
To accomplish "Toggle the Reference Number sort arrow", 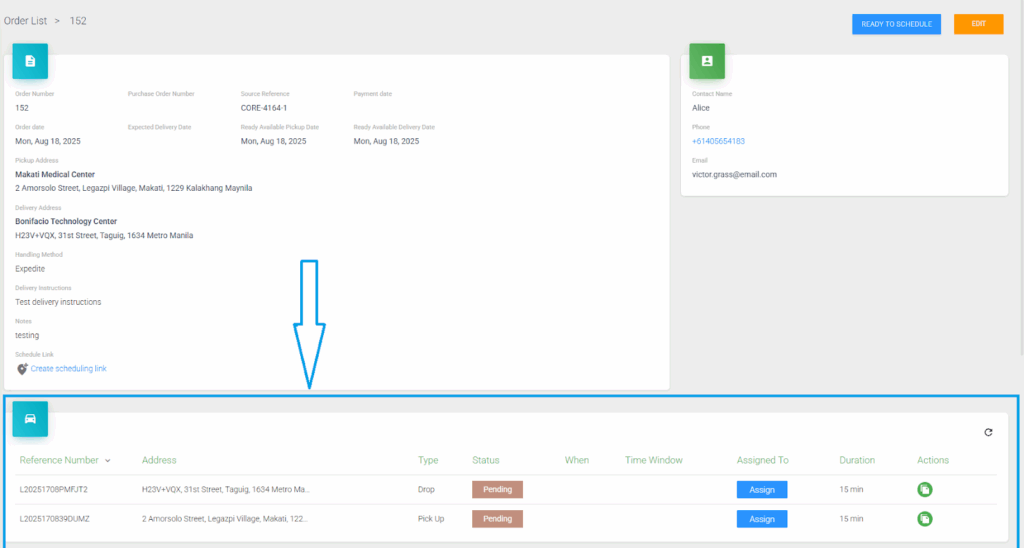I will coord(107,461).
